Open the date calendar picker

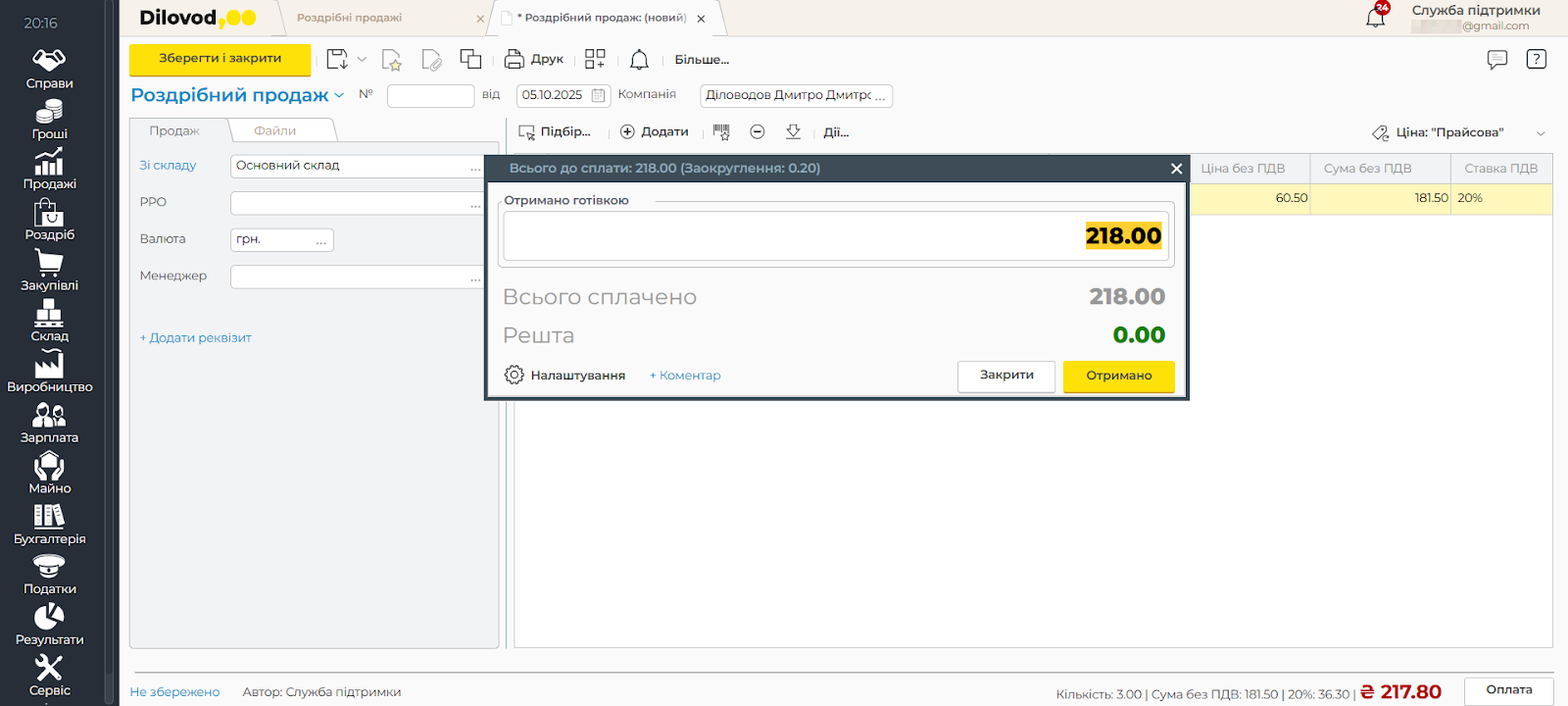coord(599,96)
